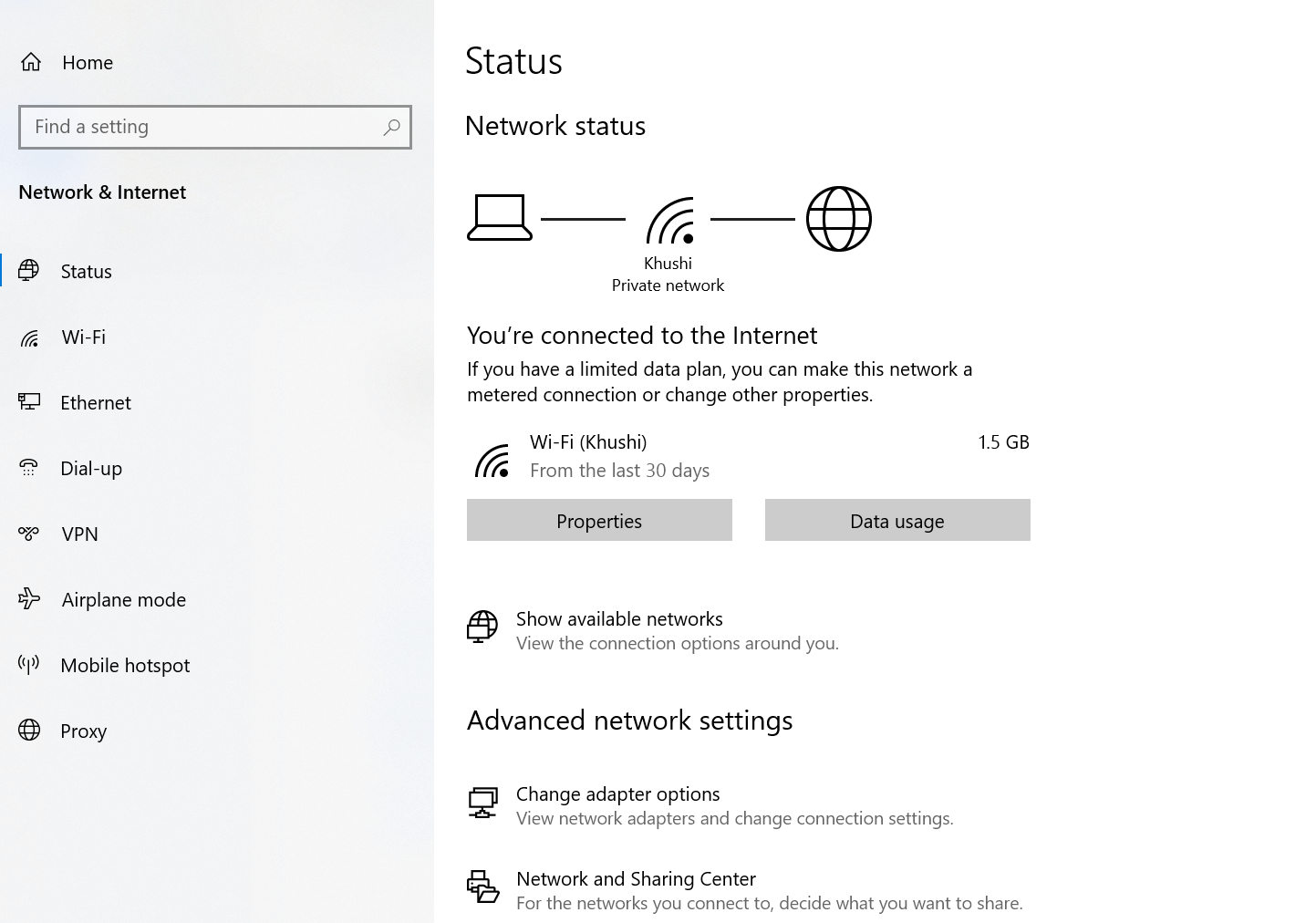Select the Airplane mode icon
The width and height of the screenshot is (1316, 923).
(x=29, y=599)
